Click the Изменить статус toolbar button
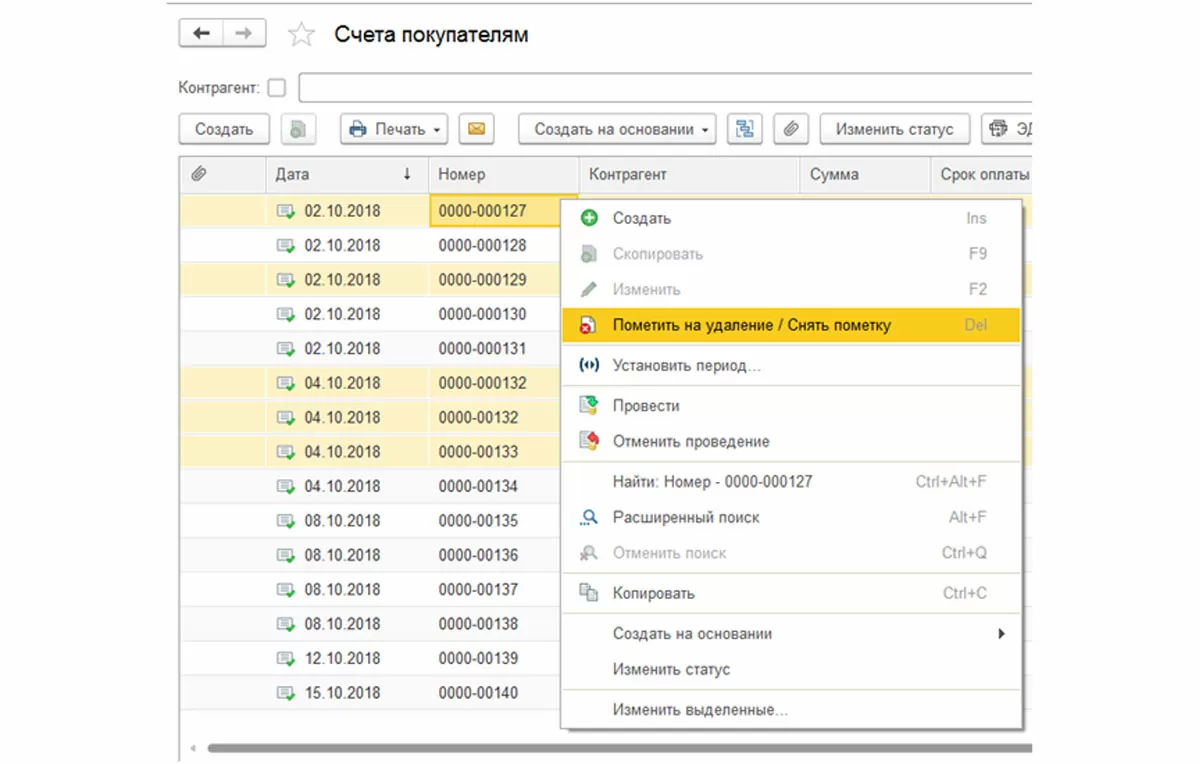 tap(894, 129)
